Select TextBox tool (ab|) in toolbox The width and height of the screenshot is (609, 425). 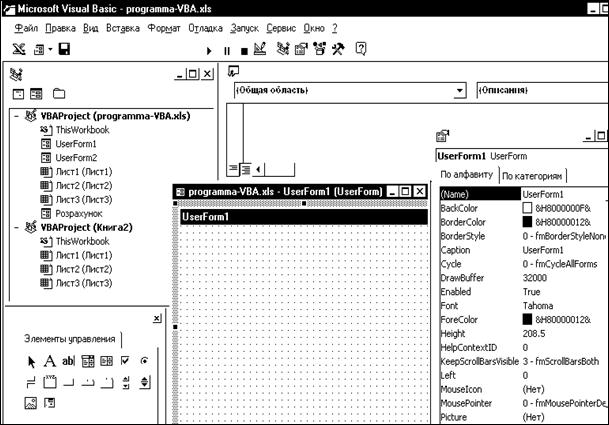(68, 361)
